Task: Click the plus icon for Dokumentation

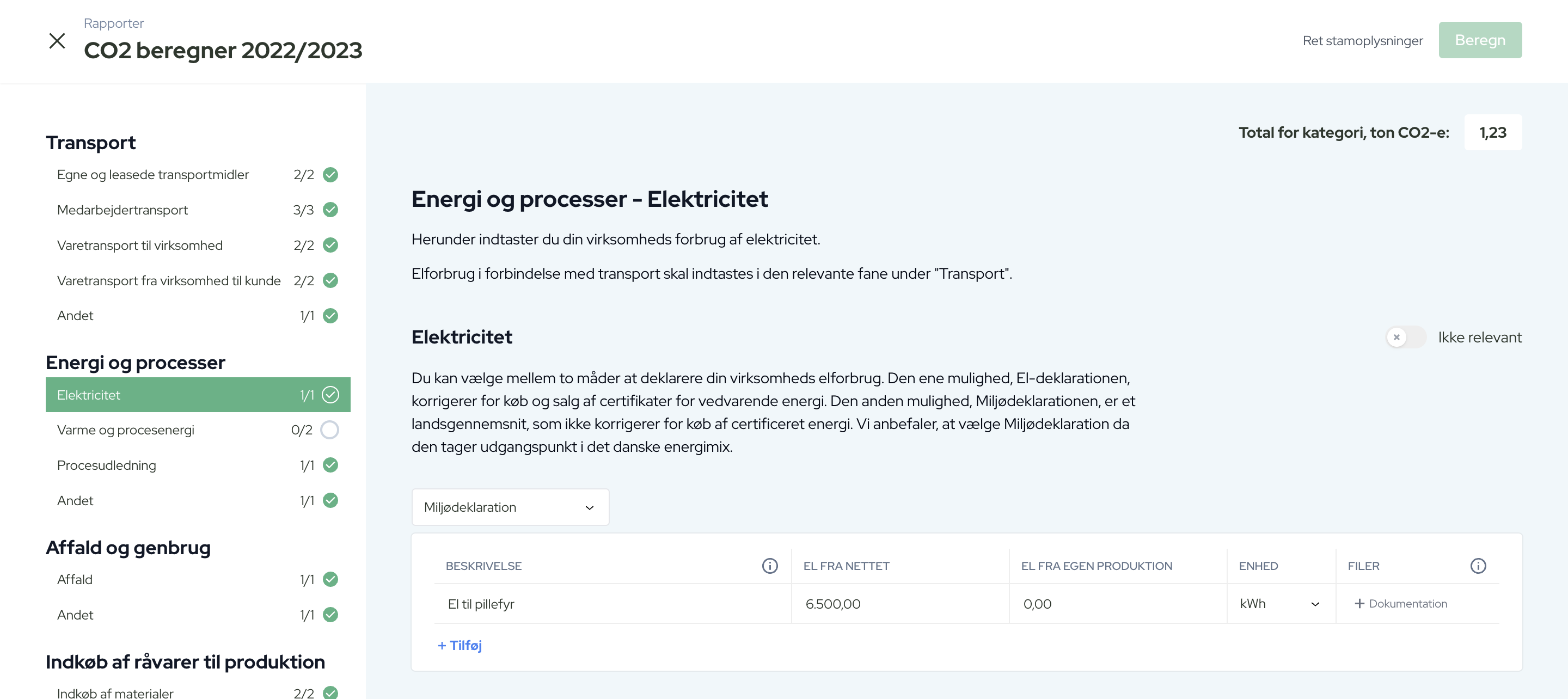Action: tap(1359, 603)
